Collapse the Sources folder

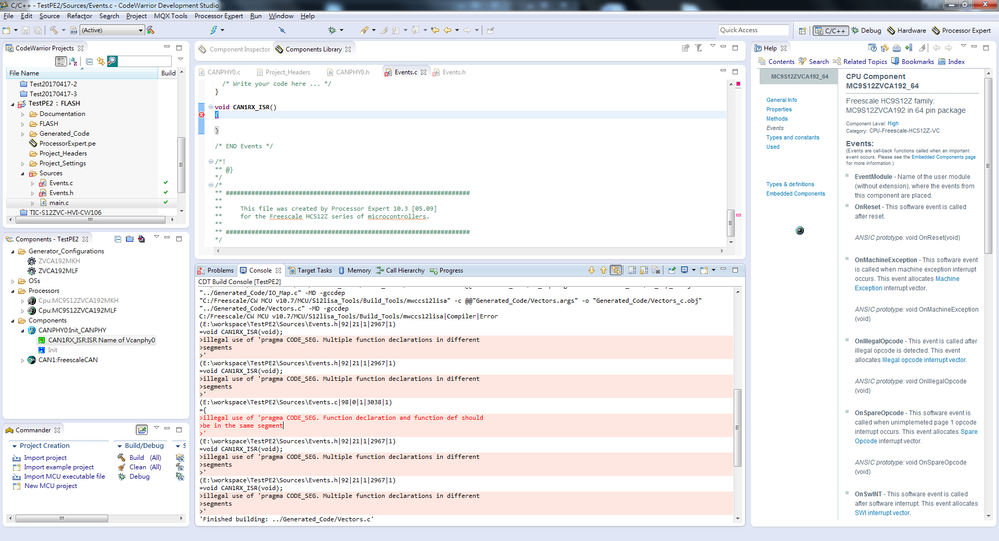click(23, 173)
